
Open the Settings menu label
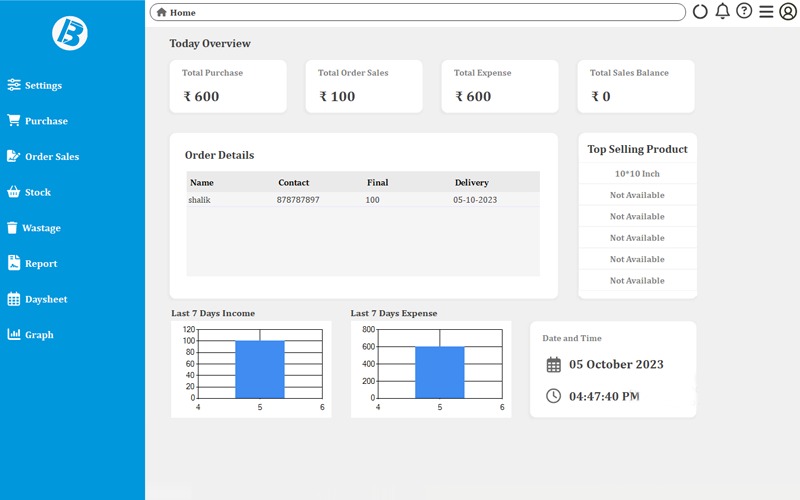click(x=43, y=85)
